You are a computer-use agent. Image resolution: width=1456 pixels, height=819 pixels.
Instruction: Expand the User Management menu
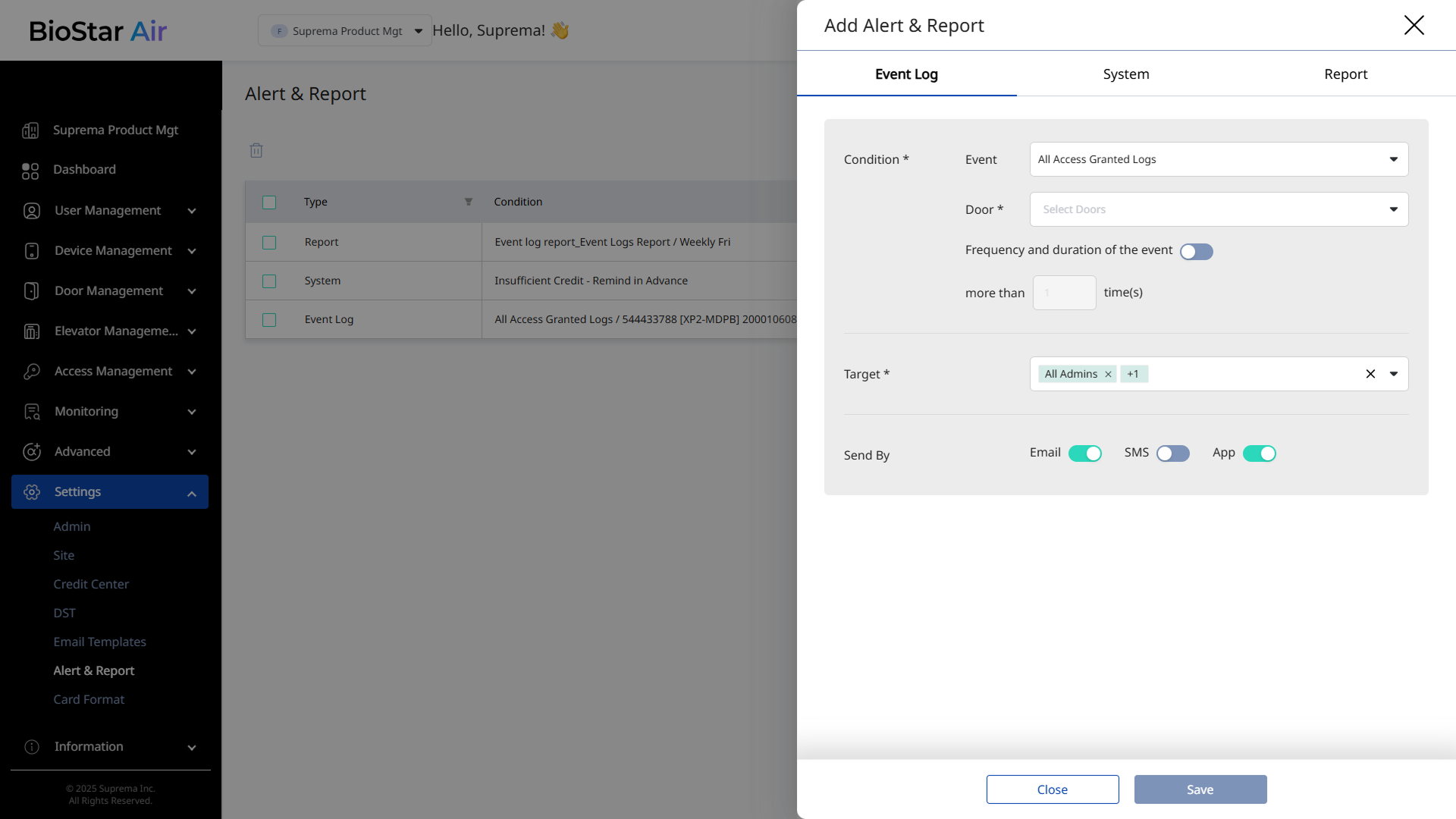pos(108,211)
